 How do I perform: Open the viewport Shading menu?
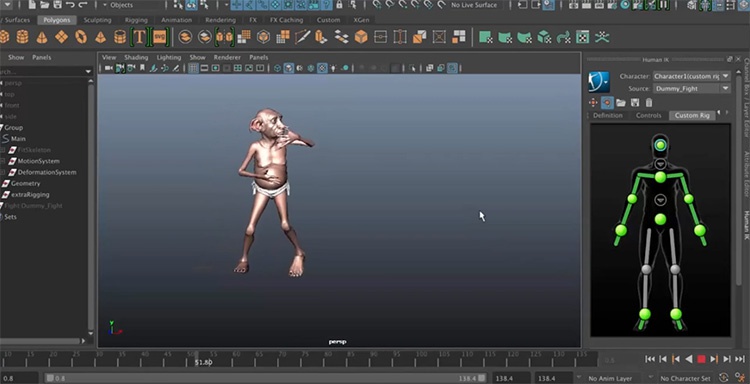click(136, 57)
